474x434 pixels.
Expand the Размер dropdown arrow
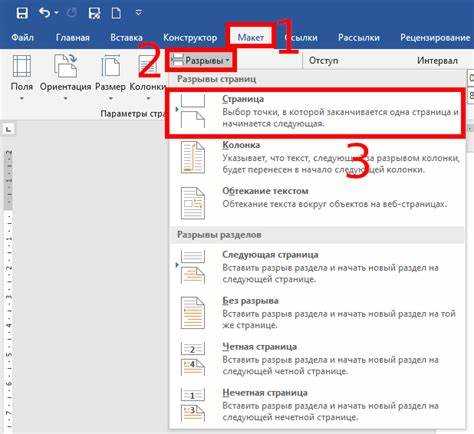[111, 98]
